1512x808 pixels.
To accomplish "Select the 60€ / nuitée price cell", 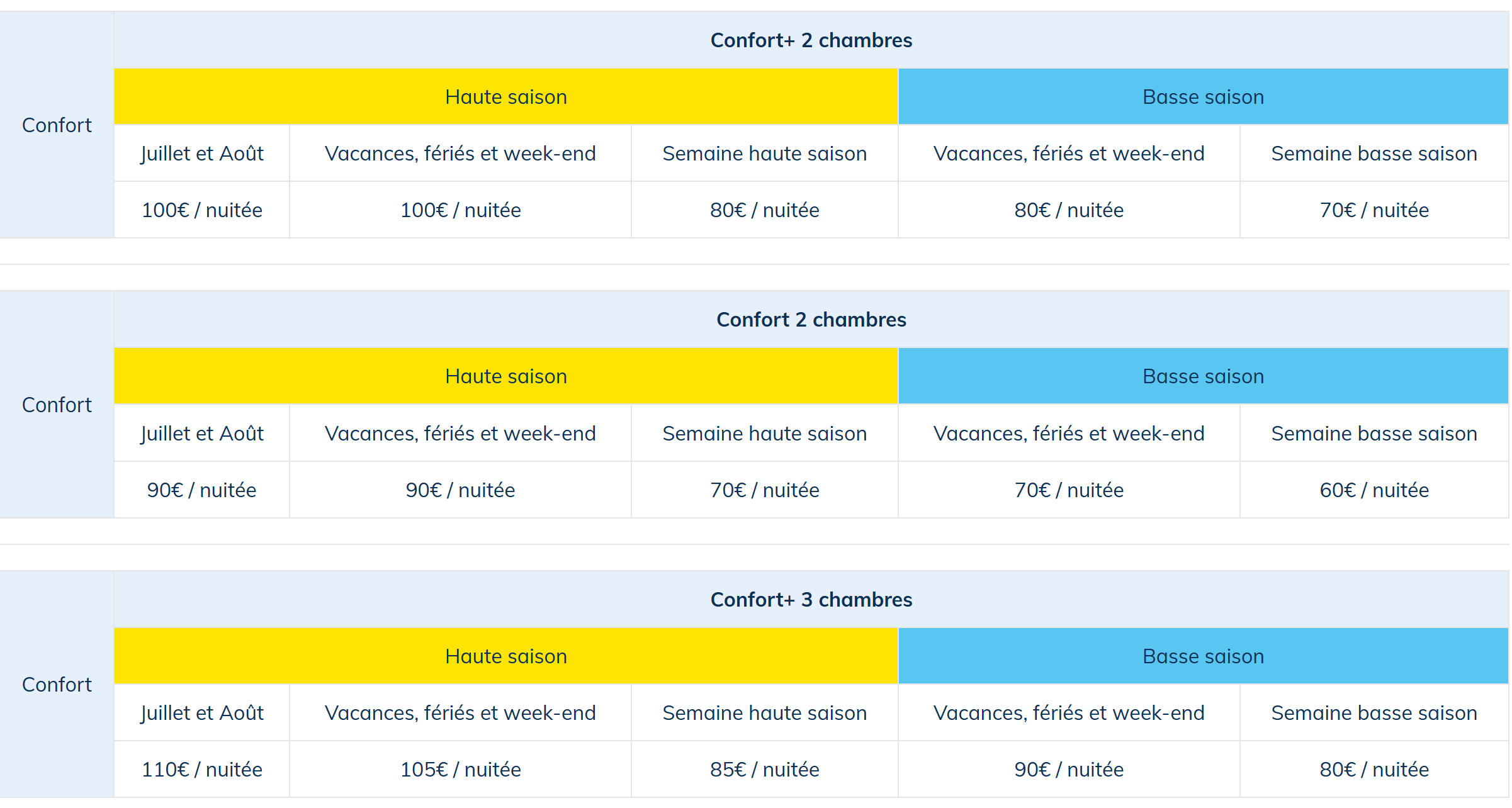I will [x=1374, y=490].
